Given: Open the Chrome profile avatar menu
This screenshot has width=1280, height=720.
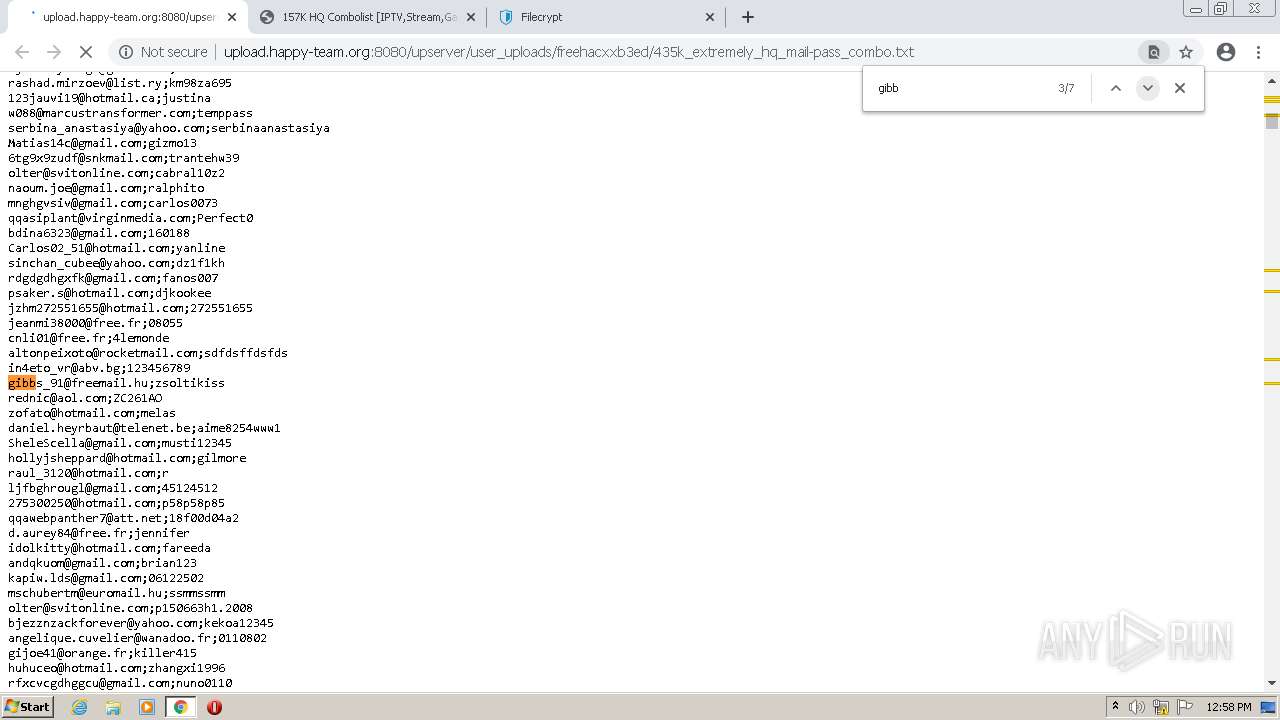Looking at the screenshot, I should coord(1226,52).
